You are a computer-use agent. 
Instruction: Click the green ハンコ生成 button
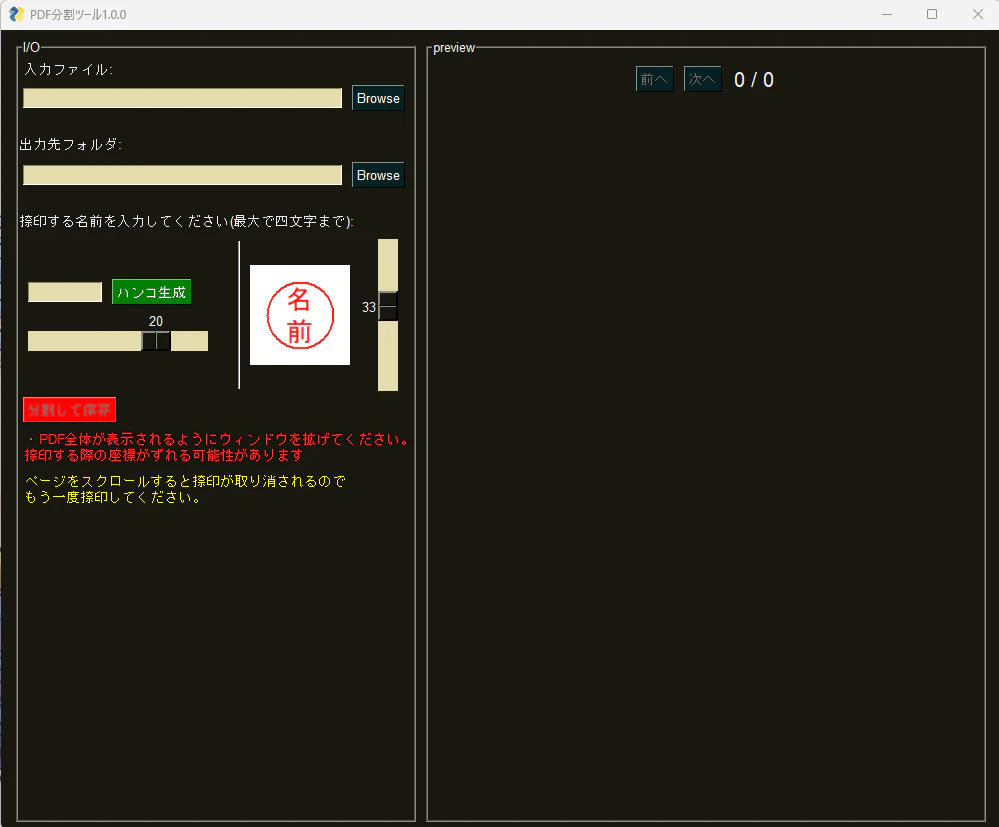click(x=152, y=292)
